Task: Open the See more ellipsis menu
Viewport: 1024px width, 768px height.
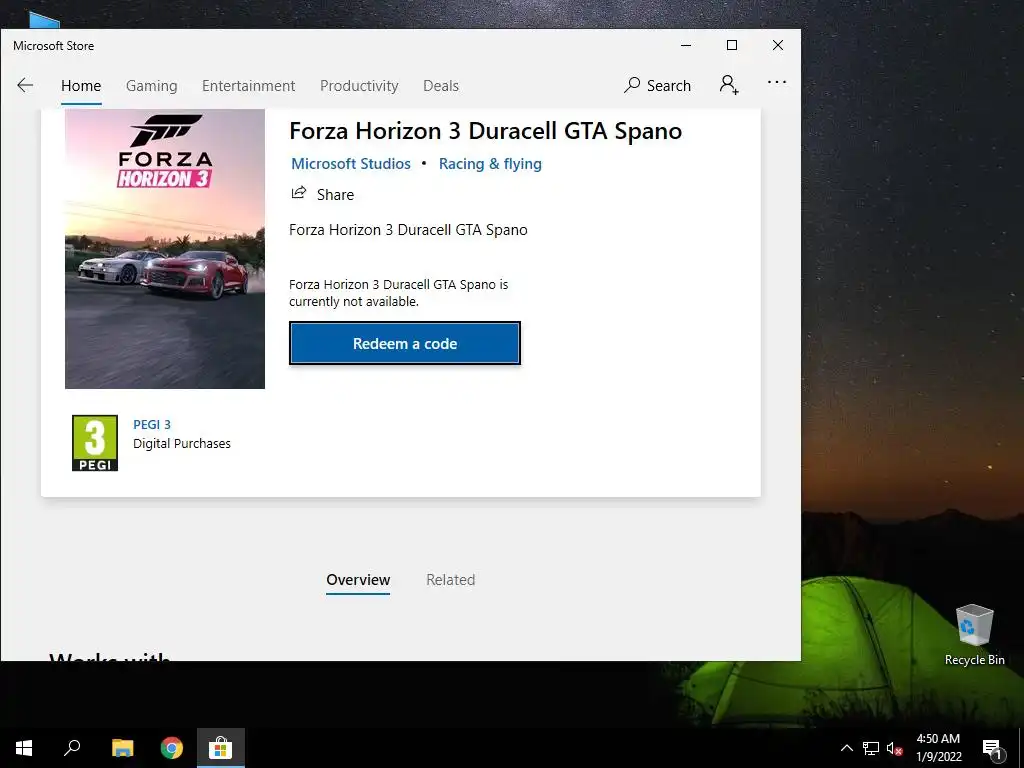Action: point(776,82)
